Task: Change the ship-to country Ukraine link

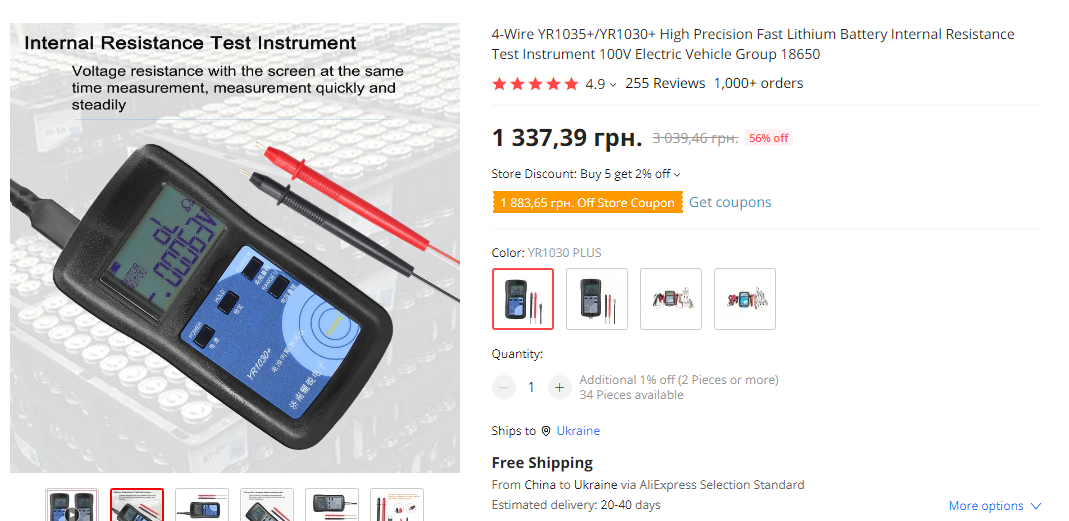Action: click(x=578, y=431)
